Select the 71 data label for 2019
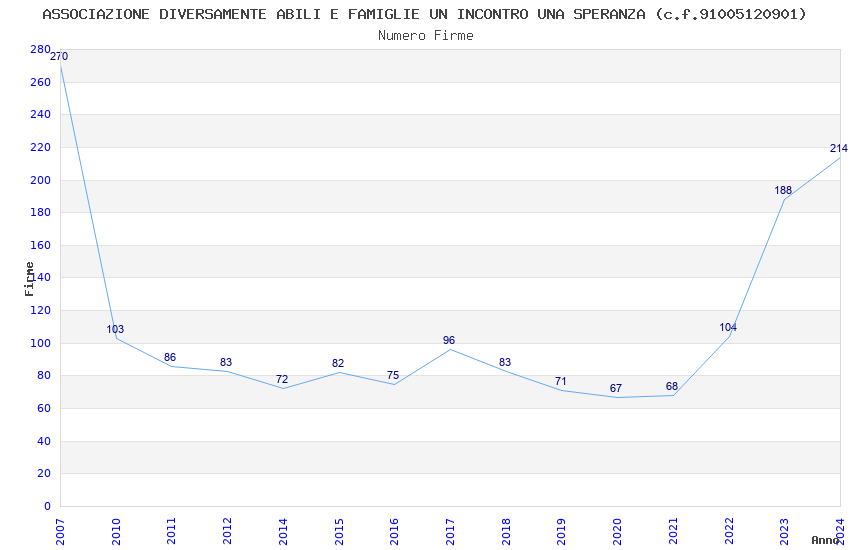The image size is (850, 550). [561, 381]
